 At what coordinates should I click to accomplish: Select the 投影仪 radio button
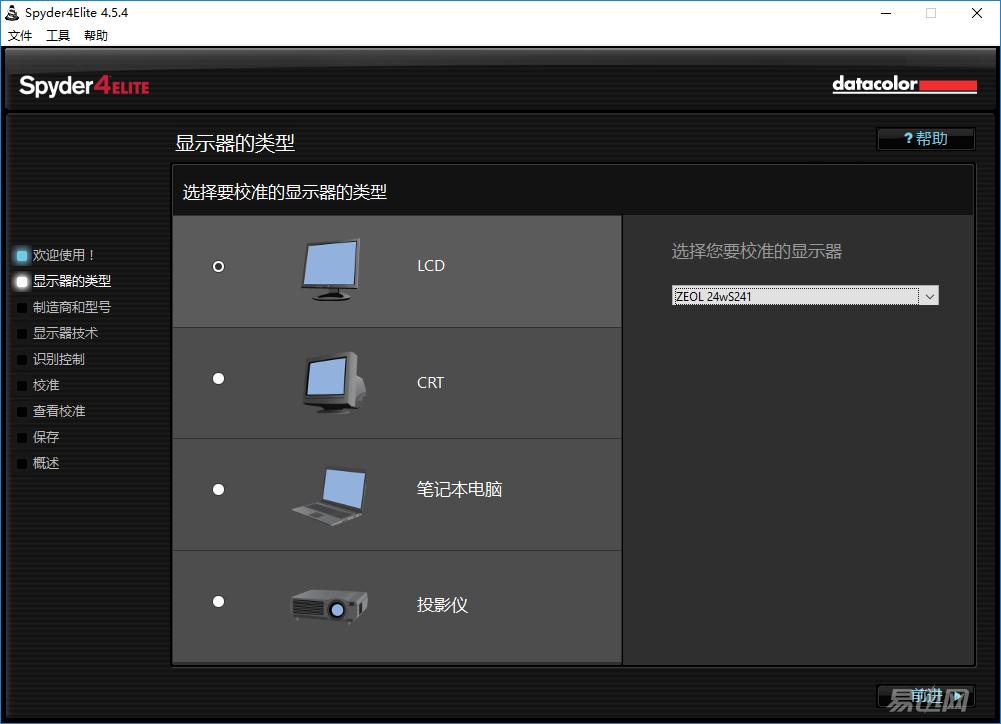coord(218,602)
